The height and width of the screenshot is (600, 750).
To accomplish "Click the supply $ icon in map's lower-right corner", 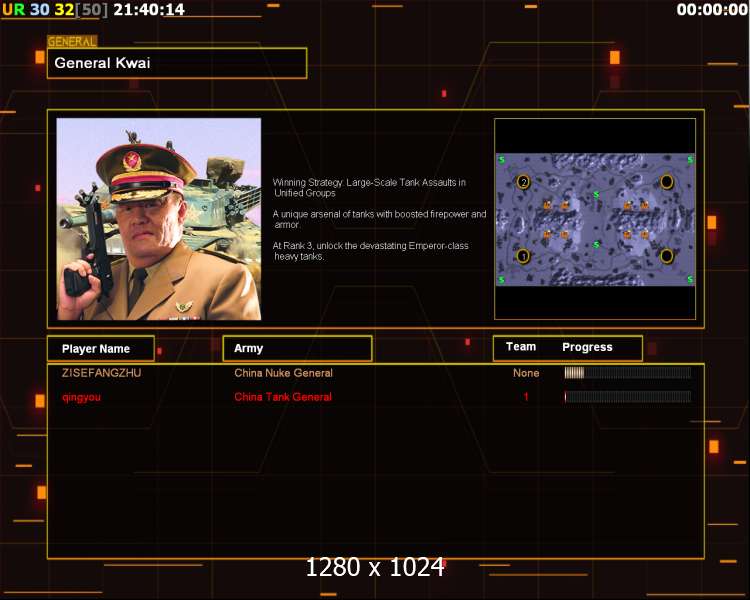I will [x=690, y=279].
